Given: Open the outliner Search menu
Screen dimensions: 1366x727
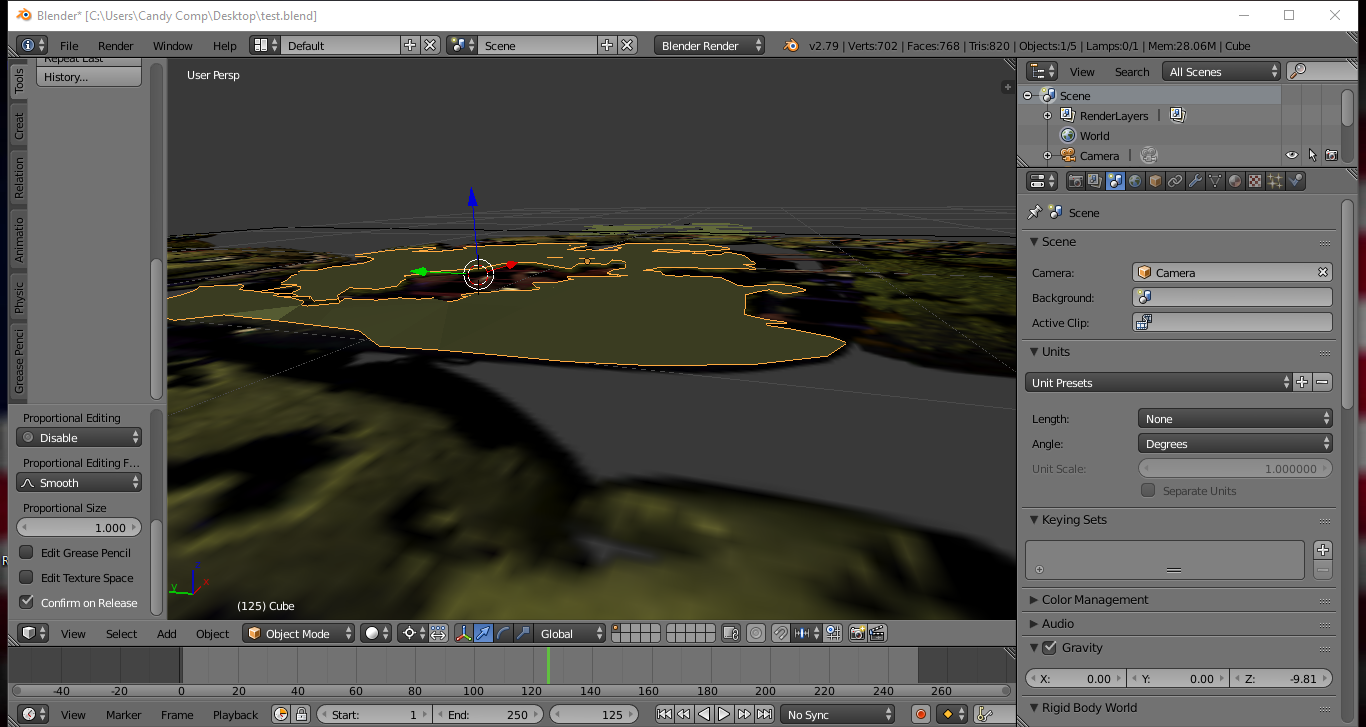Looking at the screenshot, I should pyautogui.click(x=1132, y=71).
